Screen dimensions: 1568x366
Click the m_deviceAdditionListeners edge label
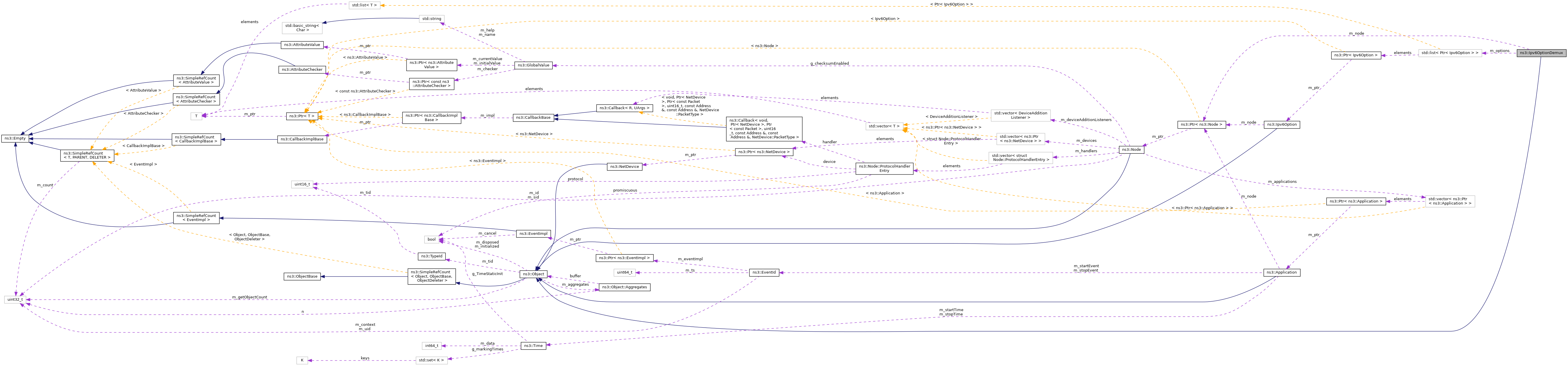[x=1086, y=120]
